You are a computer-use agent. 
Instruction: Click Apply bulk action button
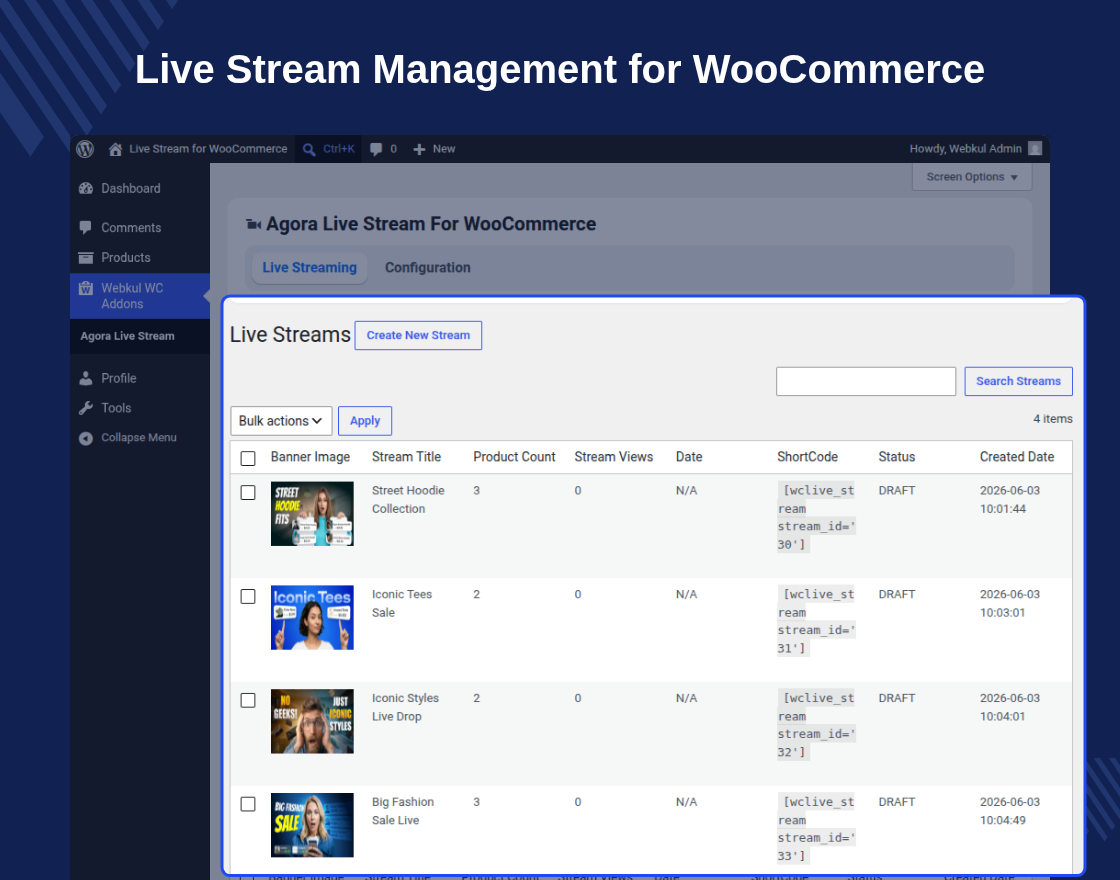[x=365, y=421]
